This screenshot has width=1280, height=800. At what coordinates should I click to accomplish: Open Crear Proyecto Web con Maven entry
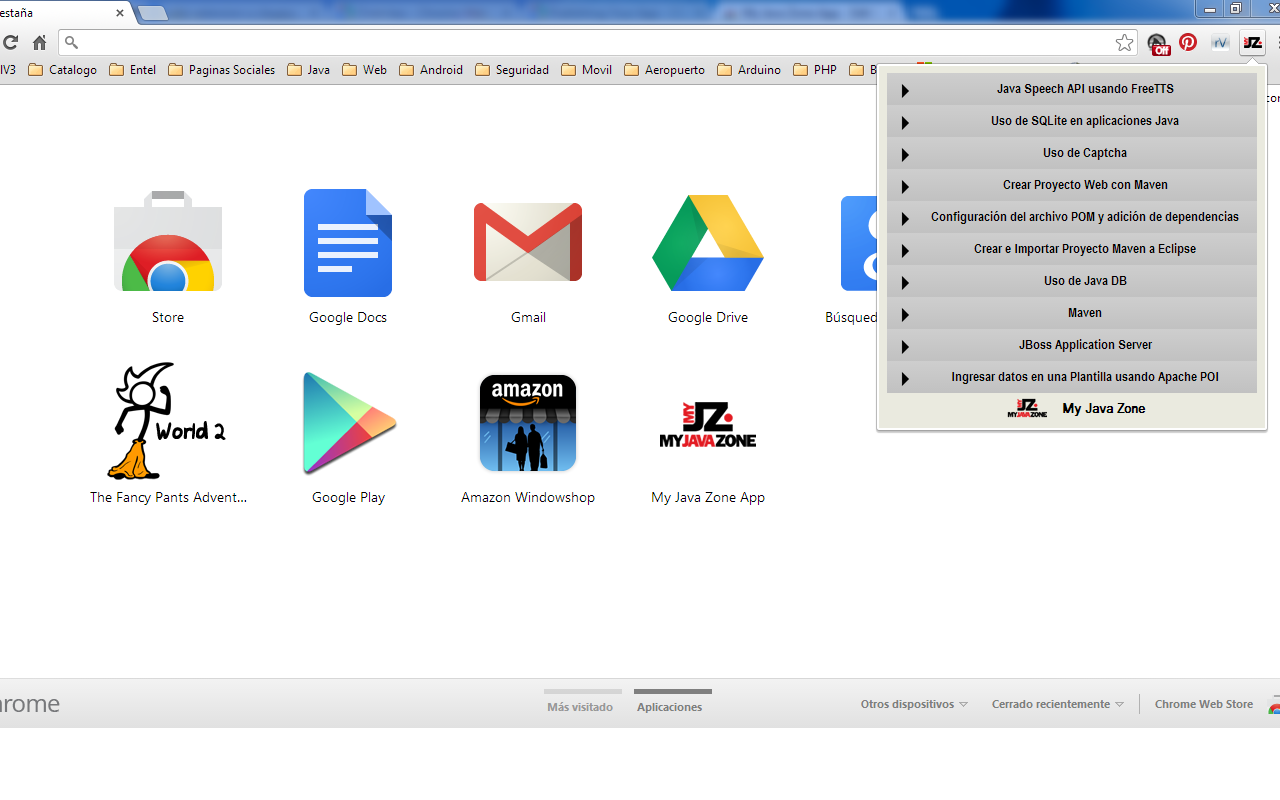click(1084, 185)
